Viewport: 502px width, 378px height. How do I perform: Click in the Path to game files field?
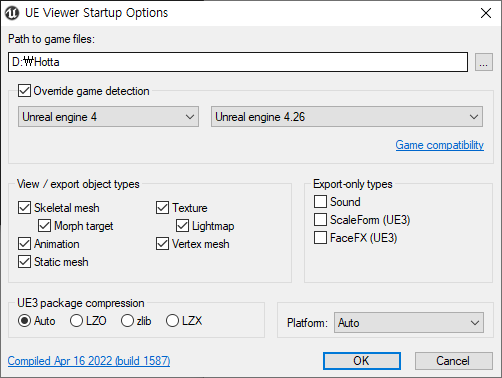[238, 62]
